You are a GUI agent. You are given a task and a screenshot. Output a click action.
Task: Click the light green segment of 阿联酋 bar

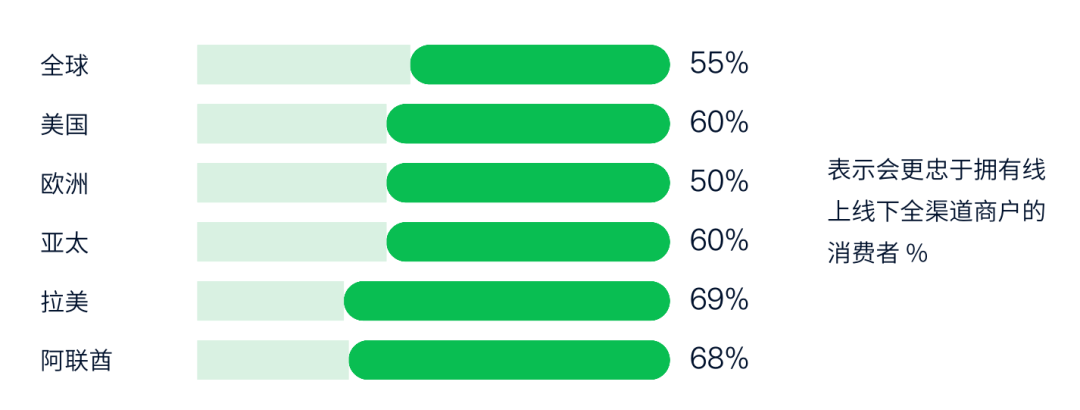click(272, 360)
